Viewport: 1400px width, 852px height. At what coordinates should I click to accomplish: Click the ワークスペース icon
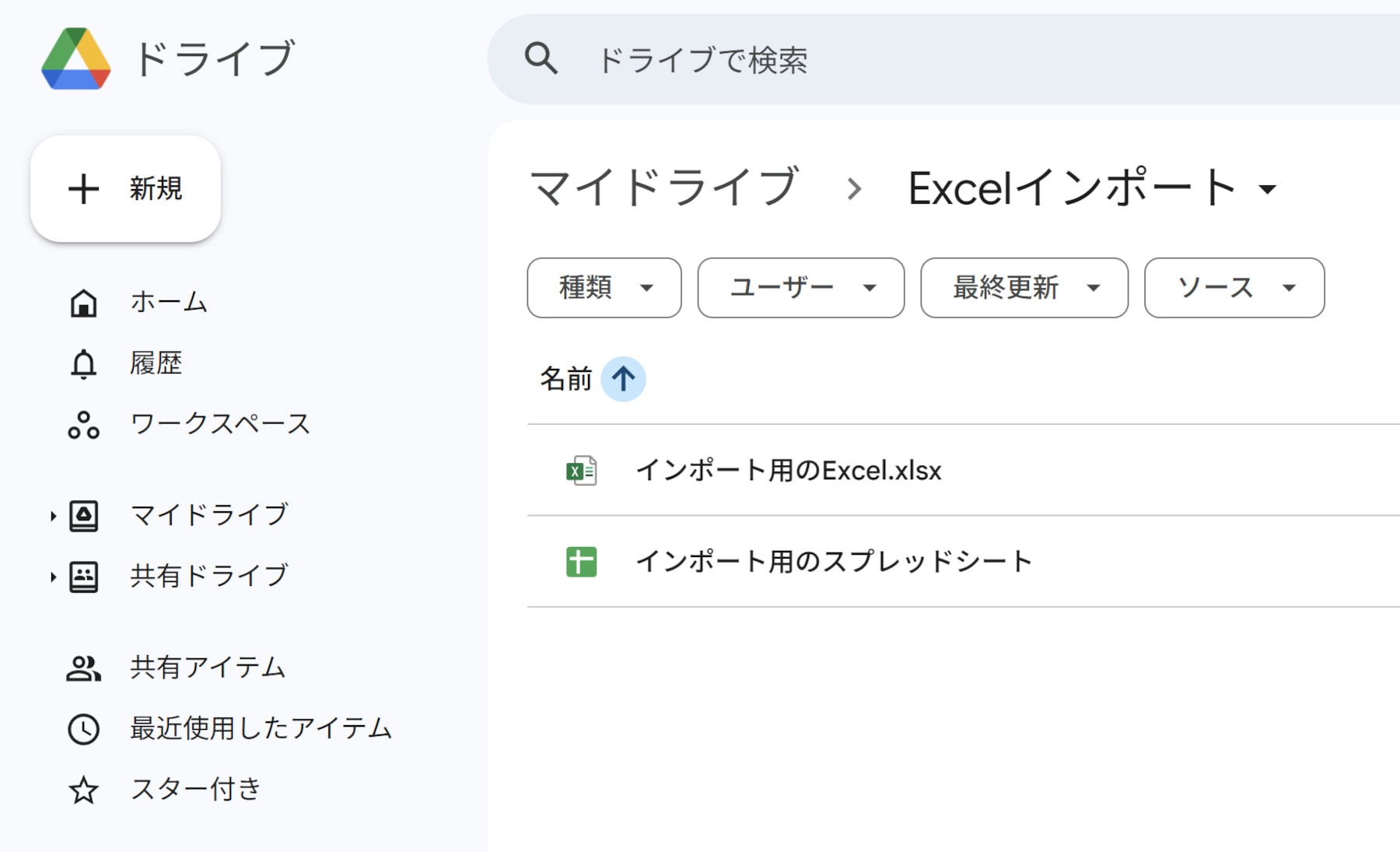click(83, 425)
